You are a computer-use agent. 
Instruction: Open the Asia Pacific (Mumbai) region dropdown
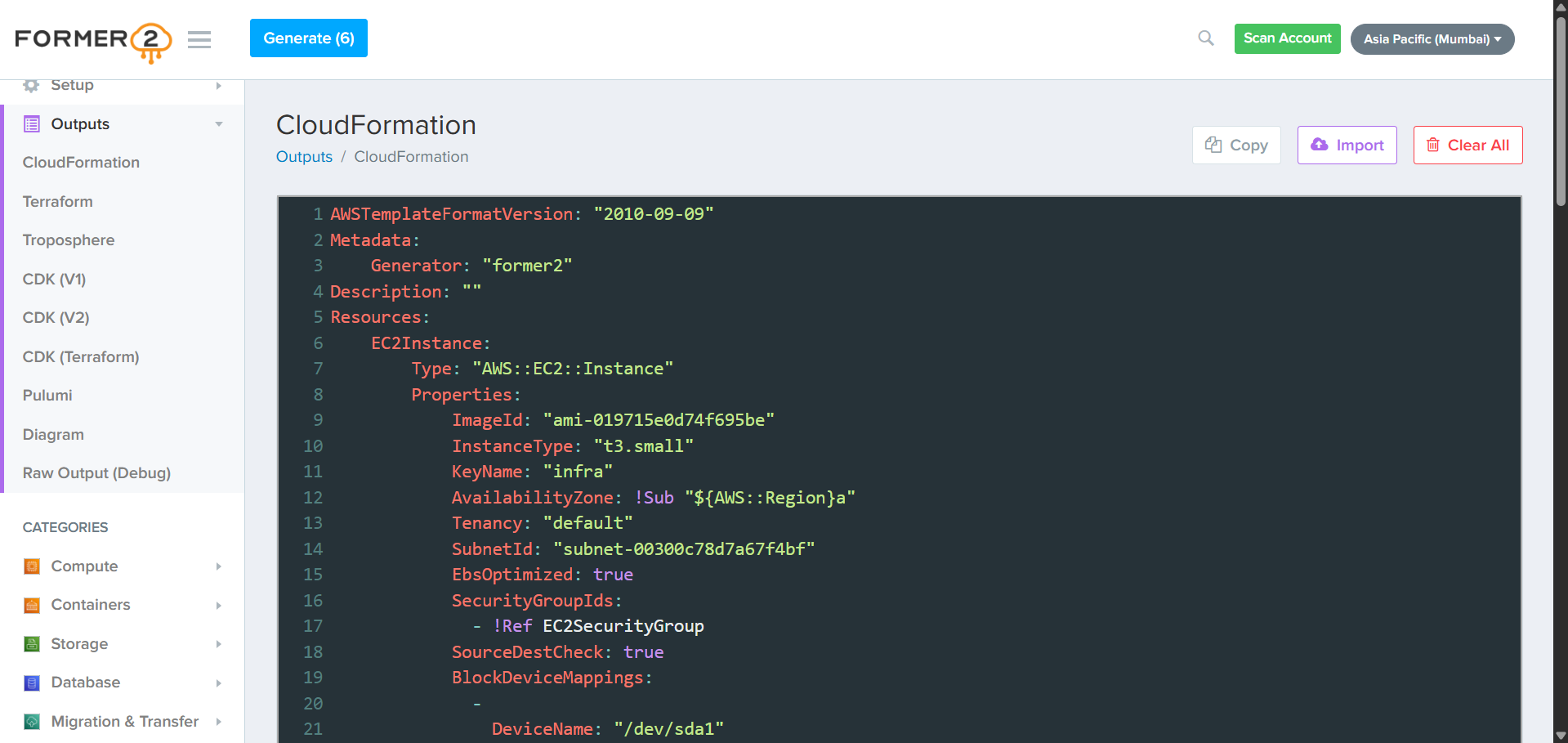pyautogui.click(x=1432, y=38)
